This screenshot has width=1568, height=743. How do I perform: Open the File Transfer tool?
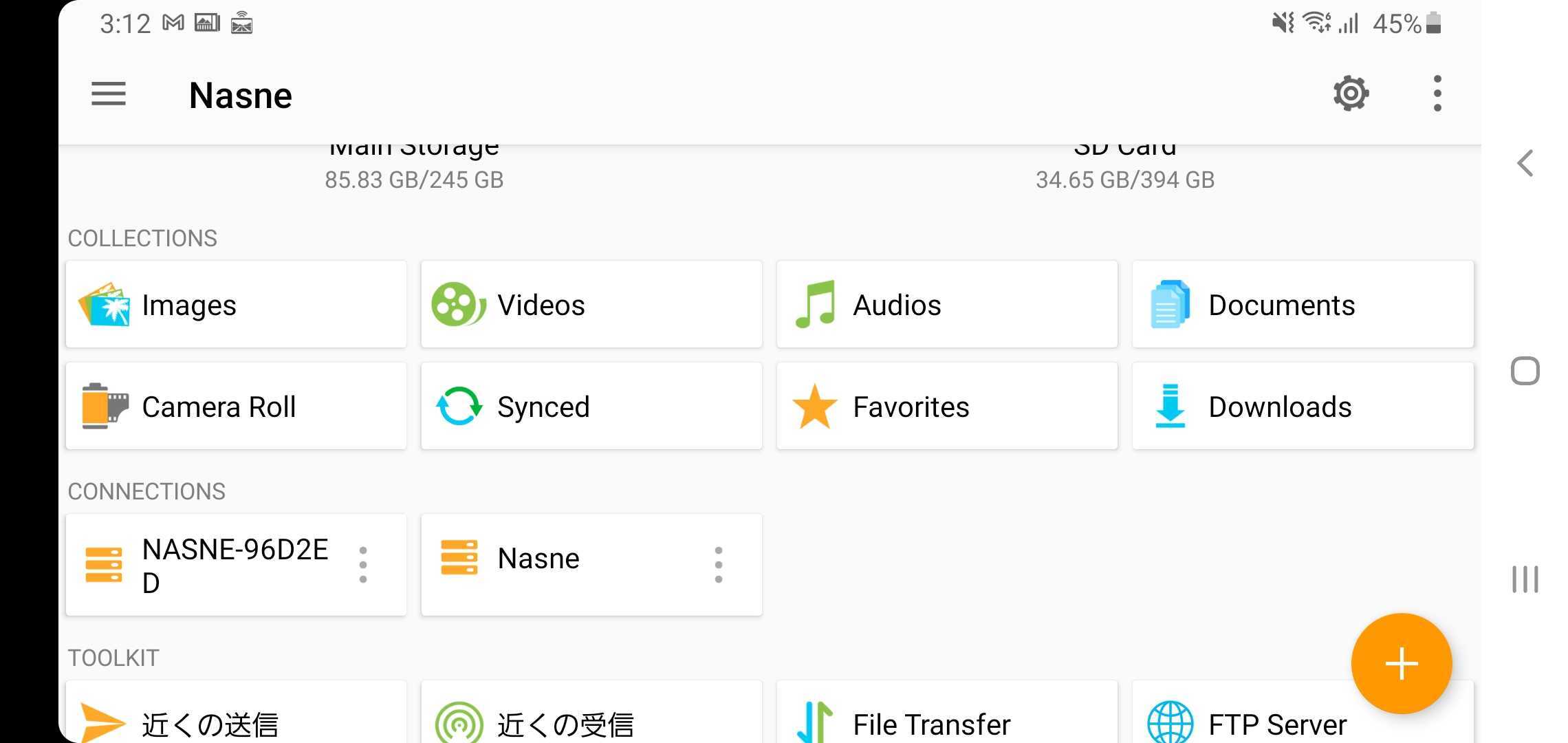point(947,712)
